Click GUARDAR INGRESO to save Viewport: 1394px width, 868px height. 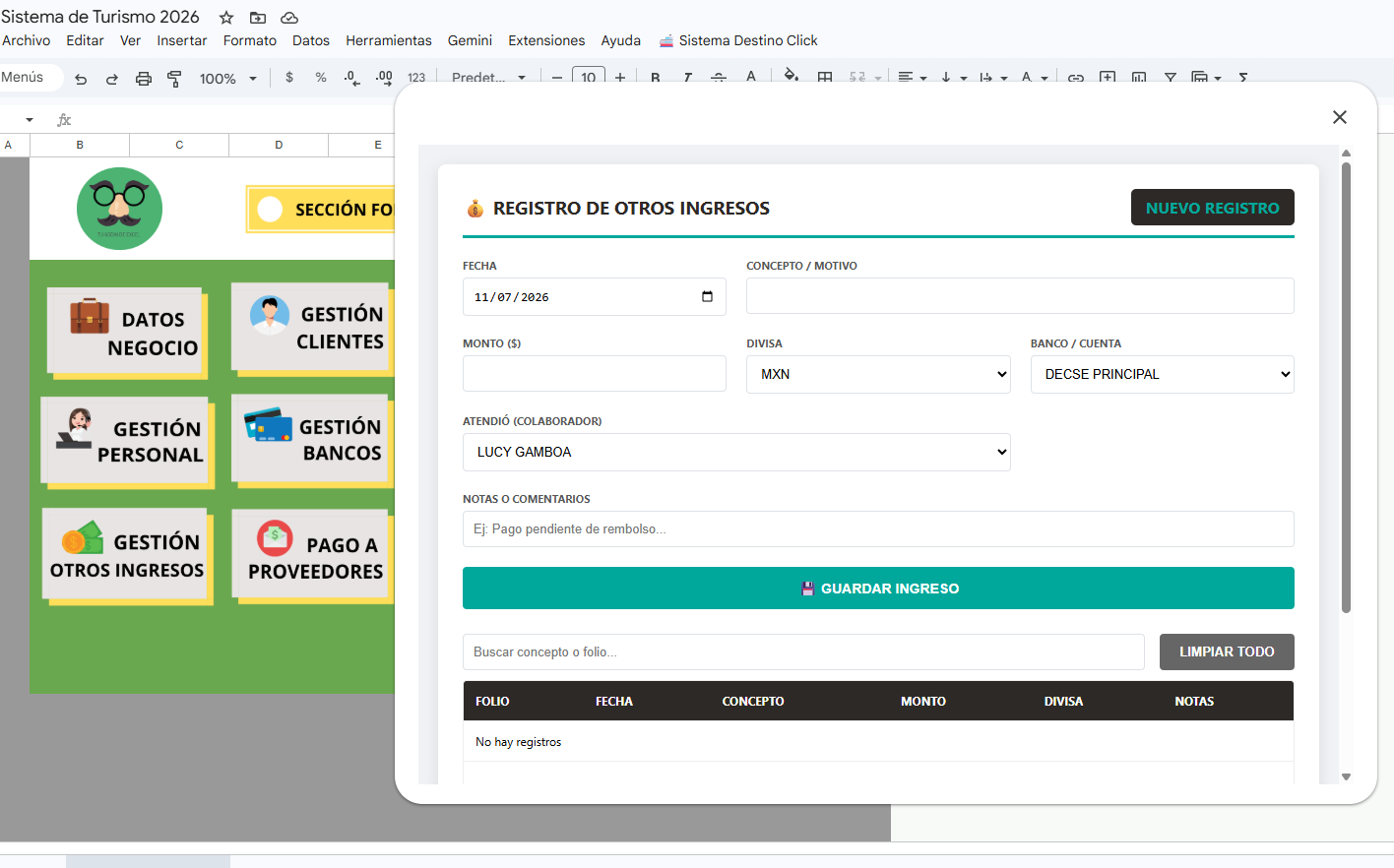tap(878, 589)
